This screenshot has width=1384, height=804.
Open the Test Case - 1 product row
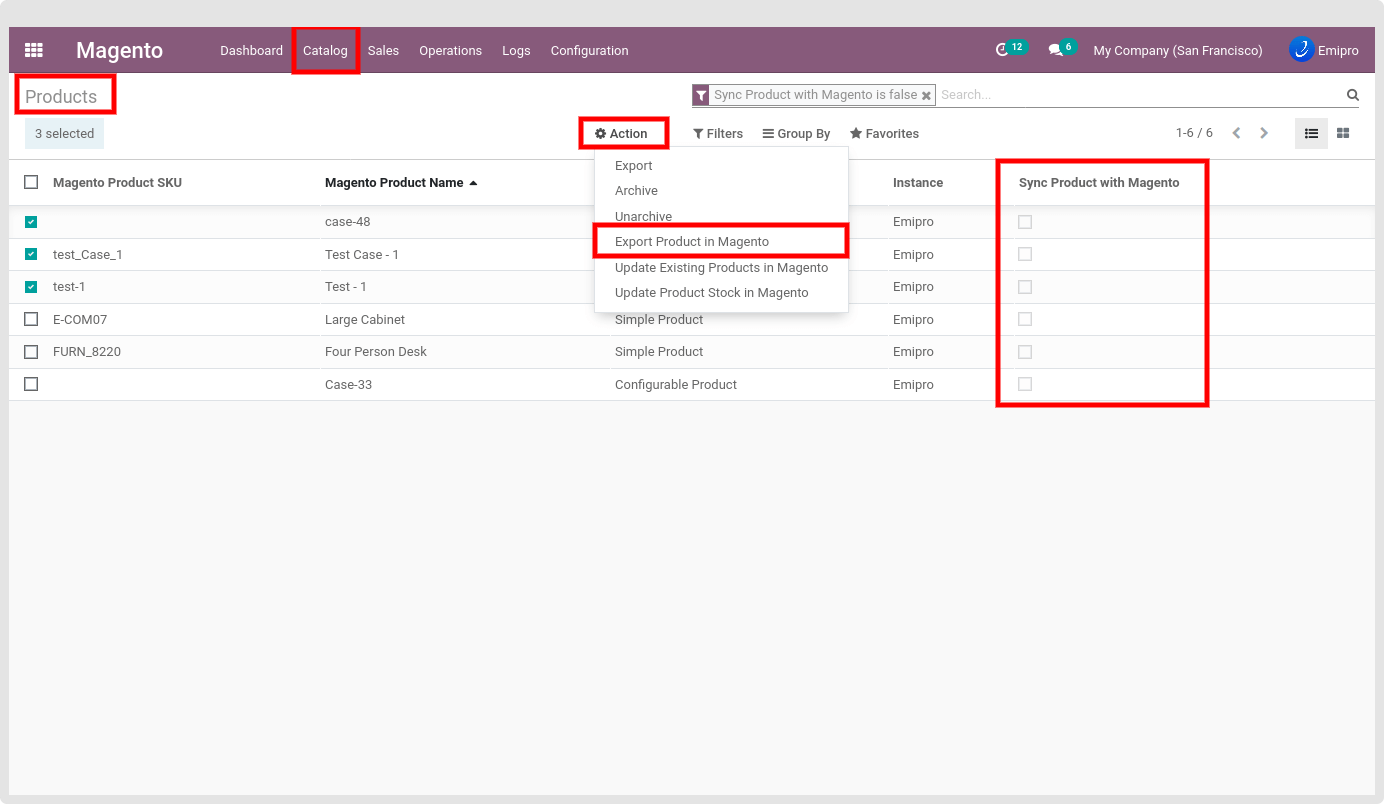click(692, 254)
